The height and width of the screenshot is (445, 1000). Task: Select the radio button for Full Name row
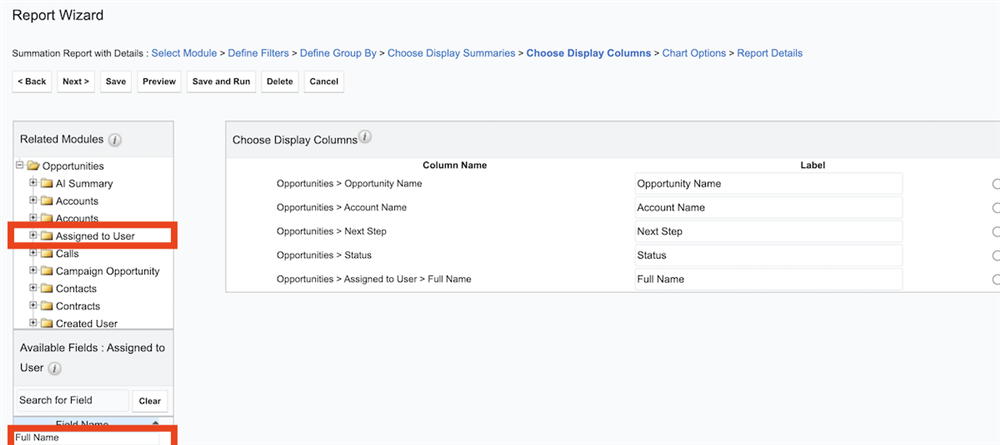[995, 280]
